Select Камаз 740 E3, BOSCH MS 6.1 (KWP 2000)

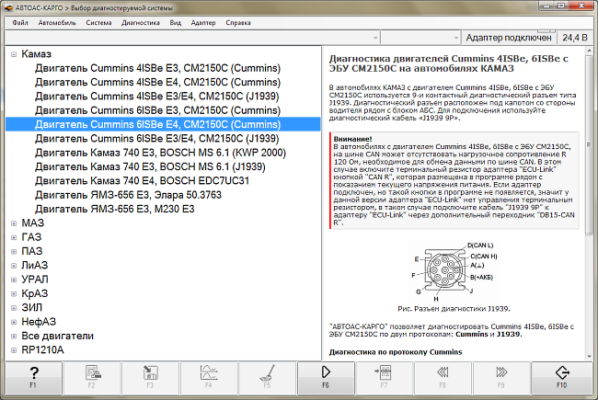161,153
